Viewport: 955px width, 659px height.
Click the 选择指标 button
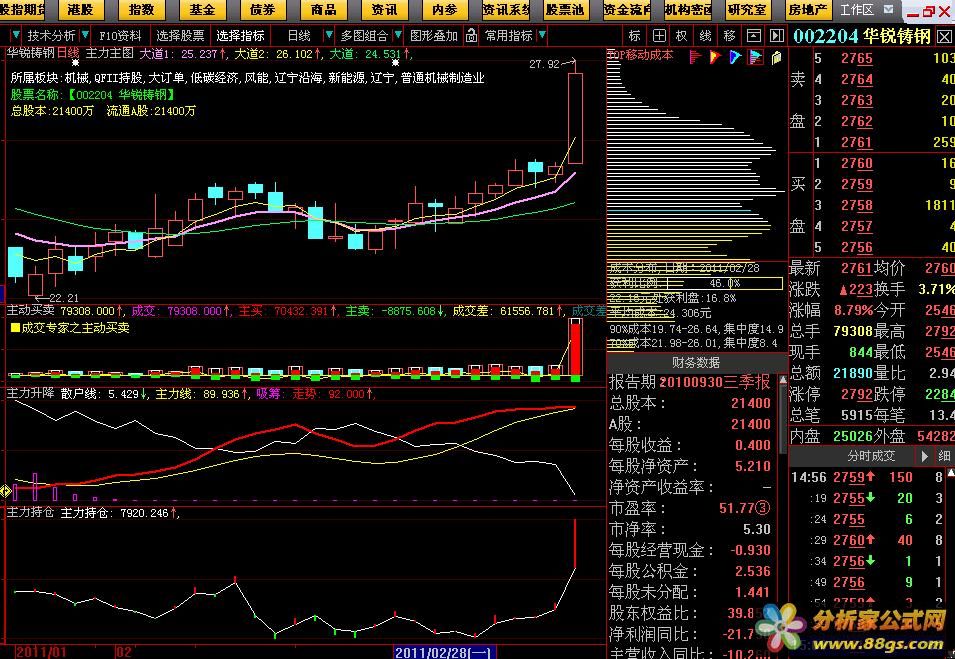tap(241, 36)
